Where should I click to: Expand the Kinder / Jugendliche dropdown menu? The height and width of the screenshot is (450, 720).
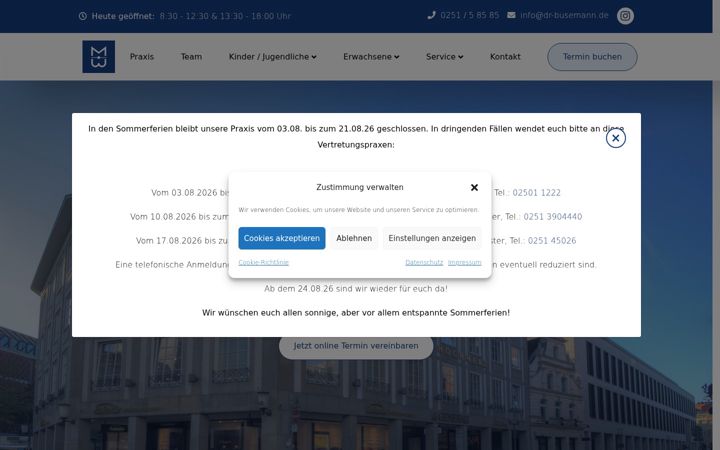click(273, 57)
